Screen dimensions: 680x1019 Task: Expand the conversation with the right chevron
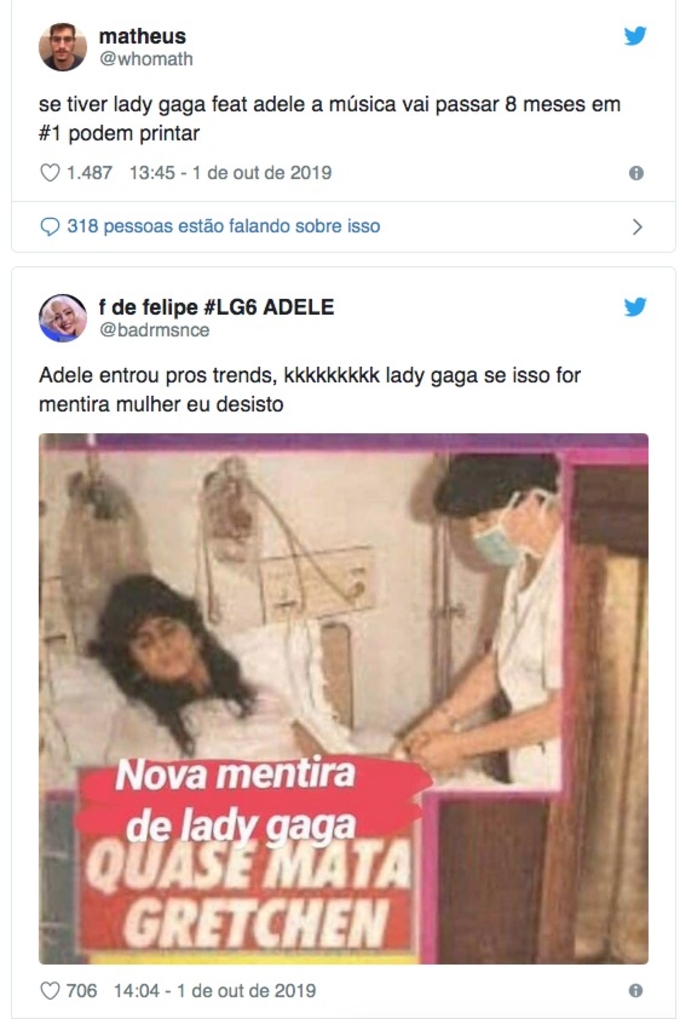[637, 227]
